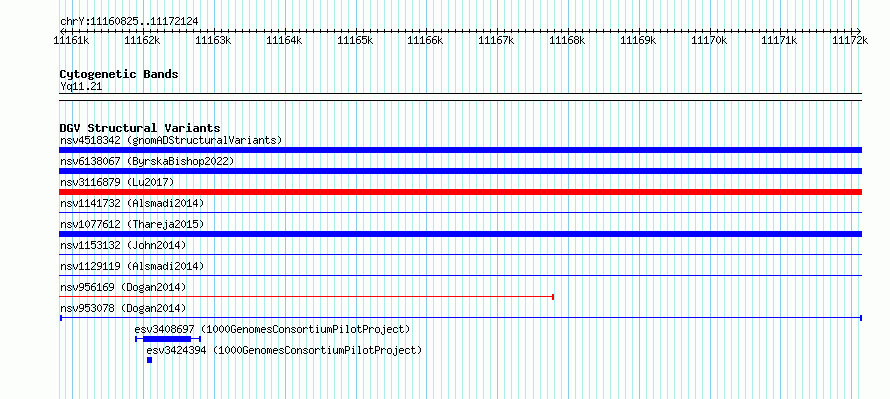Viewport: 890px width, 399px height.
Task: Click the 11163k ruler label
Action: pos(213,40)
